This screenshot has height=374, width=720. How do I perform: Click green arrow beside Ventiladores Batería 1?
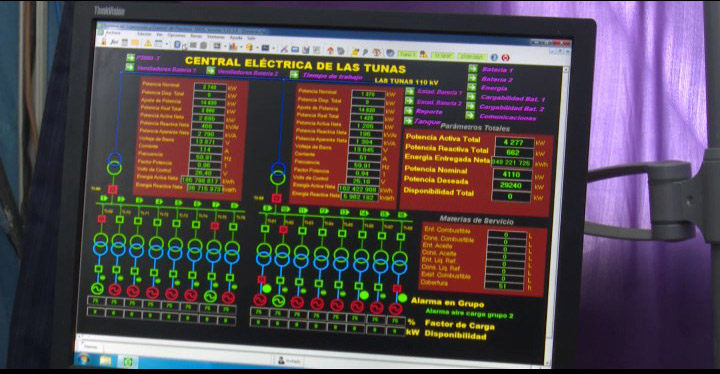(x=130, y=67)
